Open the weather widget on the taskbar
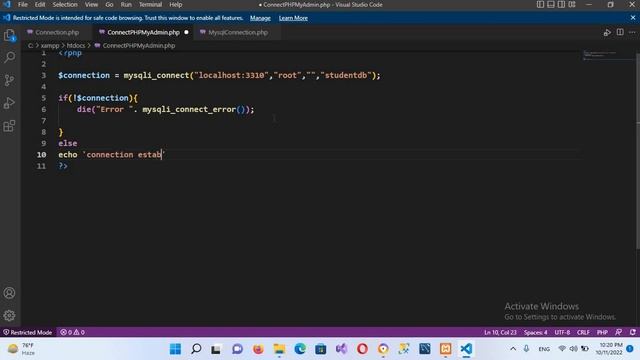Viewport: 640px width, 360px height. click(x=21, y=349)
